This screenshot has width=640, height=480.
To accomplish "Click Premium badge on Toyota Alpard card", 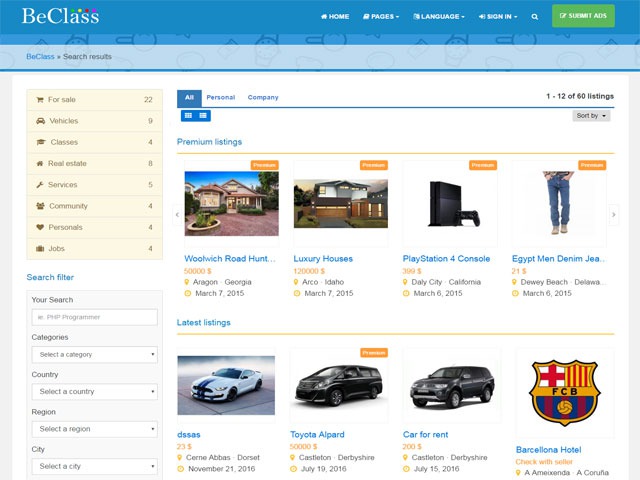I will [x=374, y=353].
